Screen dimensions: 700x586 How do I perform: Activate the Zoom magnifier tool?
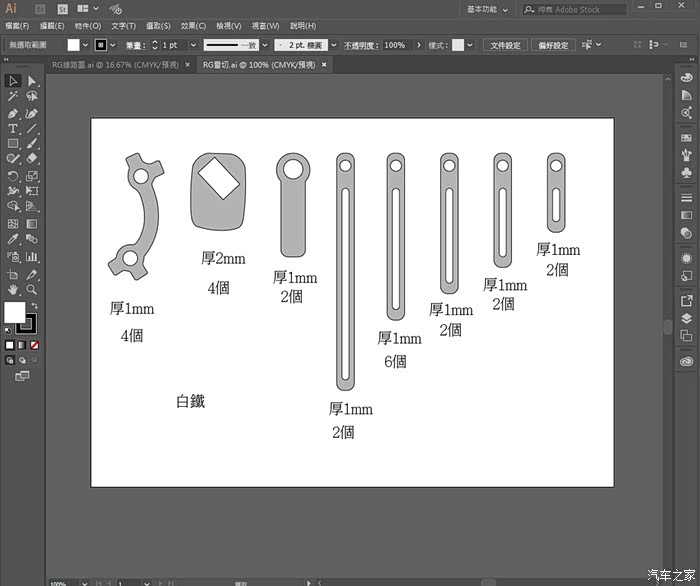click(32, 289)
